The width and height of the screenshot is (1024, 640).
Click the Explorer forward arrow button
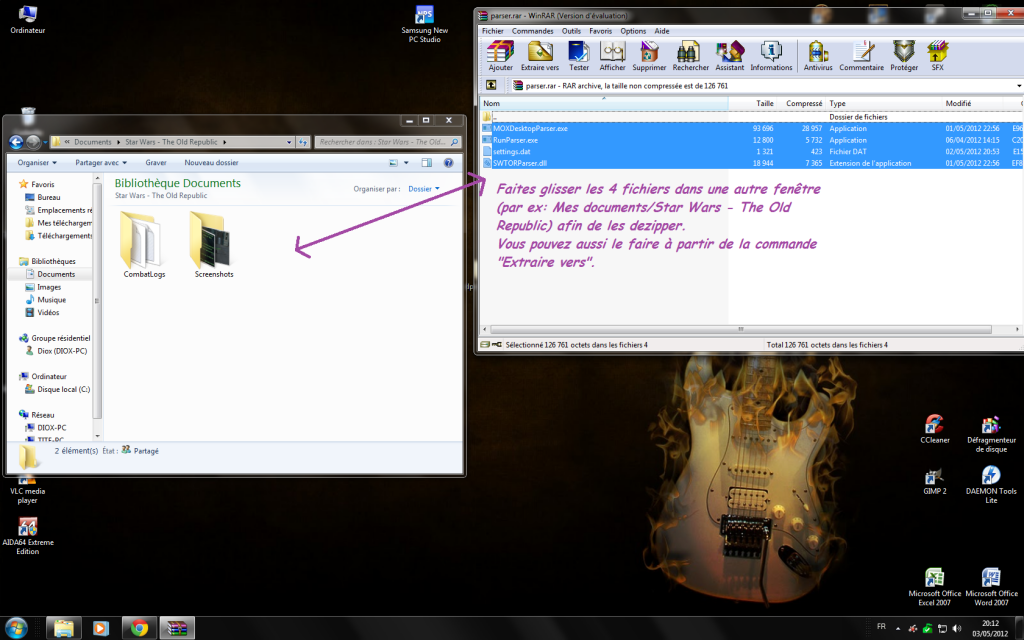point(33,142)
